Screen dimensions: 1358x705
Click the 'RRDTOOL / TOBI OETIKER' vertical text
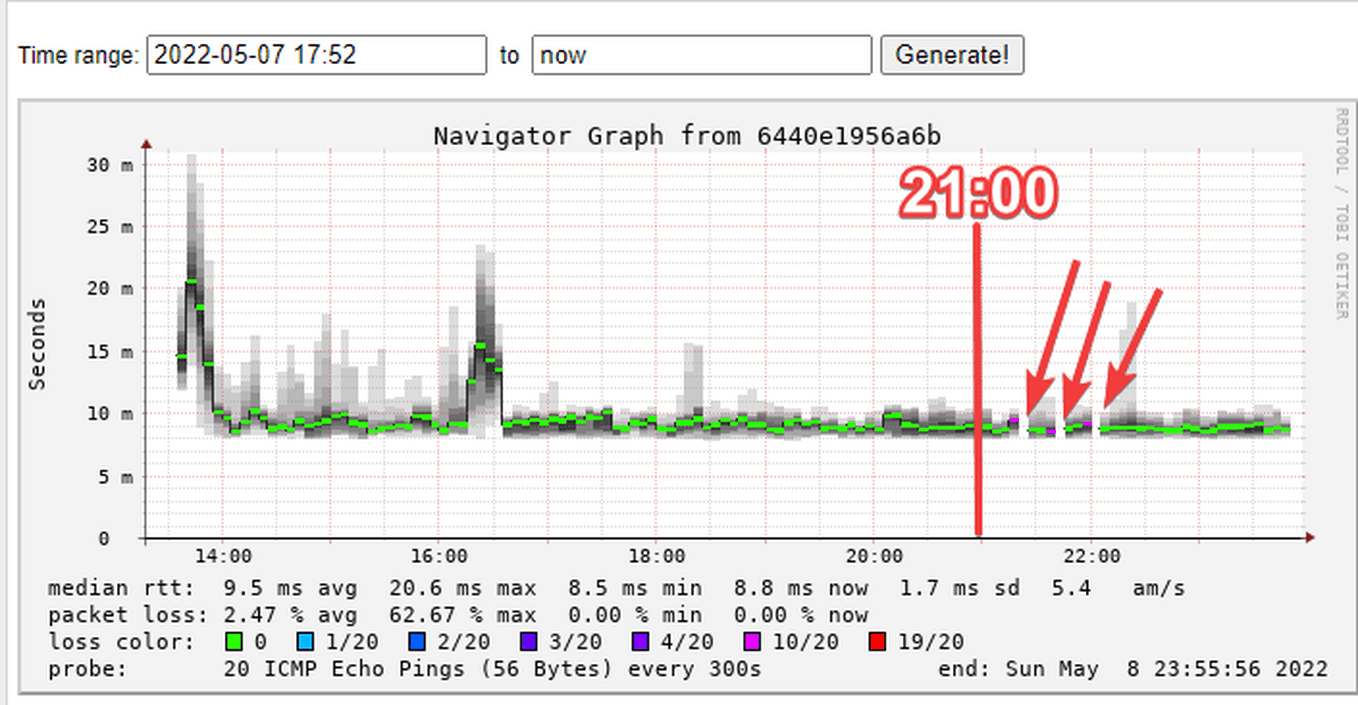(x=1341, y=214)
